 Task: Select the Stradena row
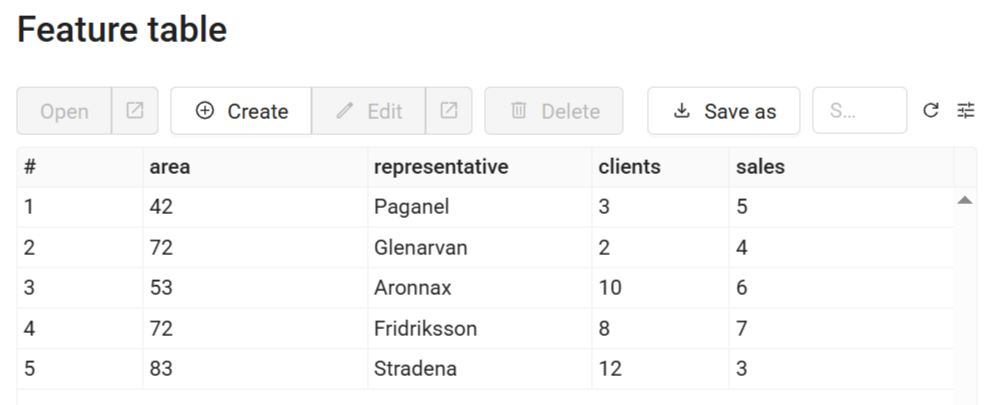tap(415, 368)
